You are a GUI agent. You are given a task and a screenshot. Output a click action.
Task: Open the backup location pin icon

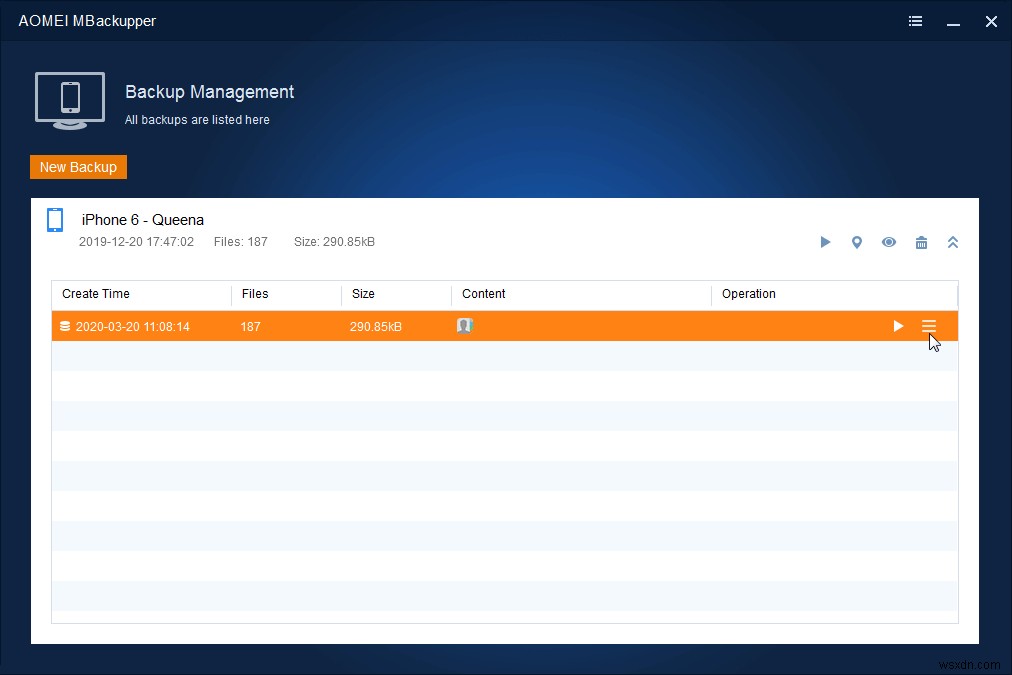(857, 242)
